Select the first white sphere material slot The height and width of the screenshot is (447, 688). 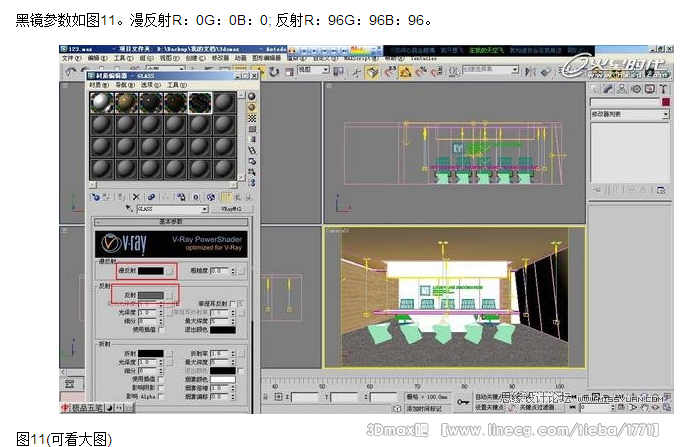point(102,103)
